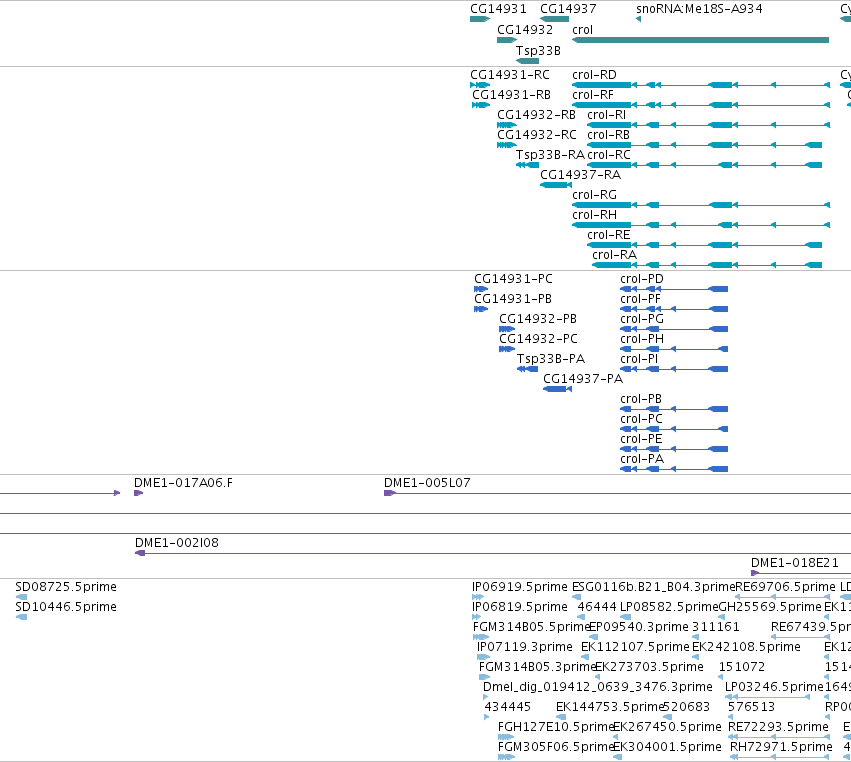Open EST EK112107.5prime label
The width and height of the screenshot is (851, 762).
[x=635, y=647]
